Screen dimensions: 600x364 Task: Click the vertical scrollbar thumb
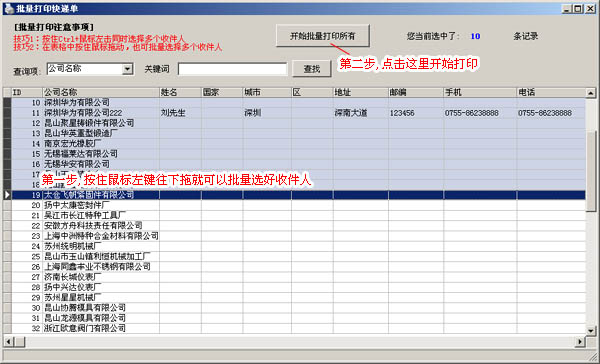click(x=590, y=170)
